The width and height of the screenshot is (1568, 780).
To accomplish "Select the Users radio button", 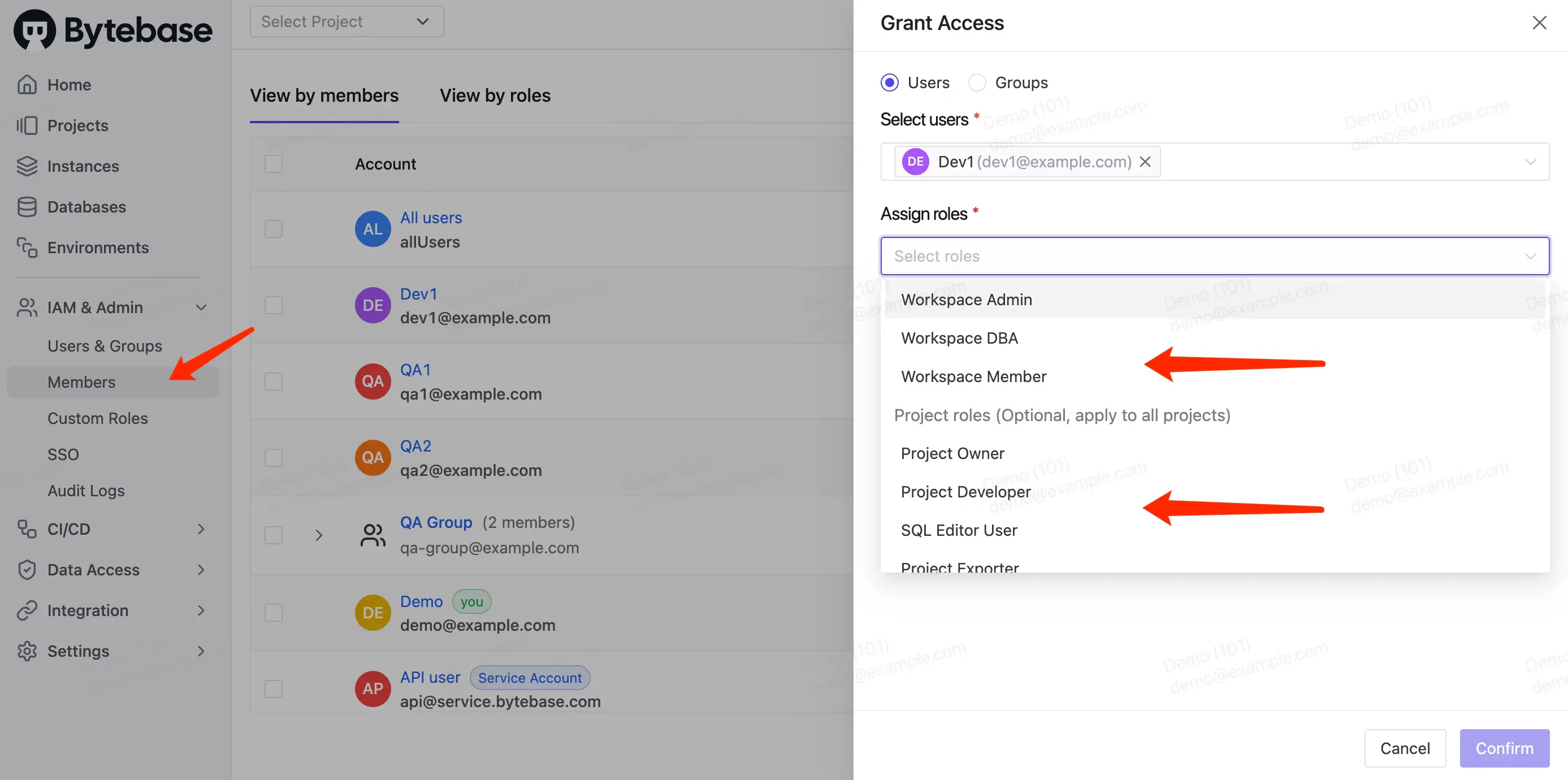I will tap(889, 82).
